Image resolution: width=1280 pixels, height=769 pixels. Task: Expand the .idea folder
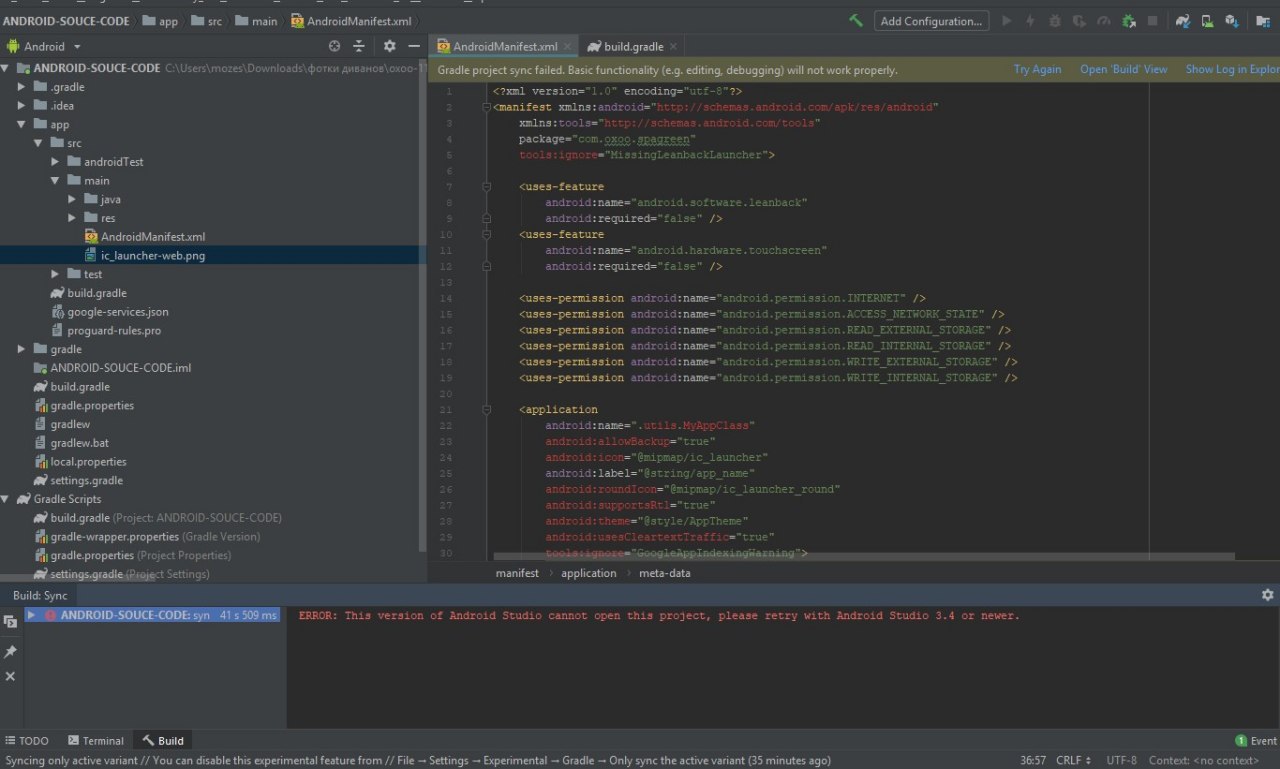[22, 106]
